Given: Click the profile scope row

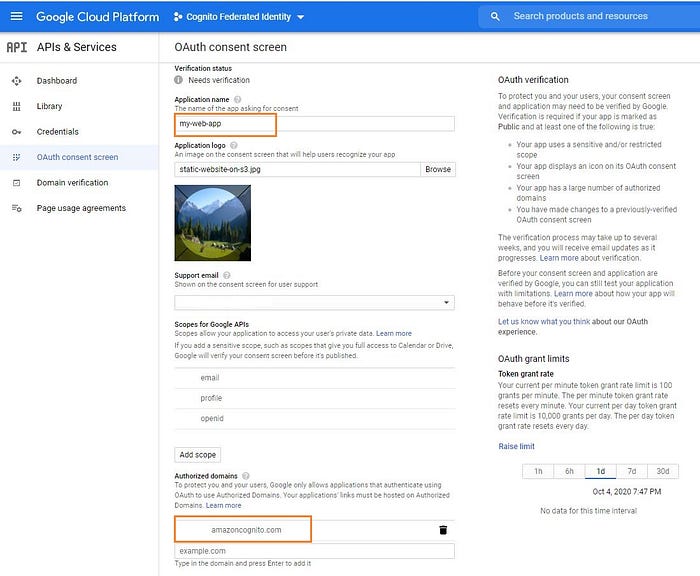Looking at the screenshot, I should point(315,398).
